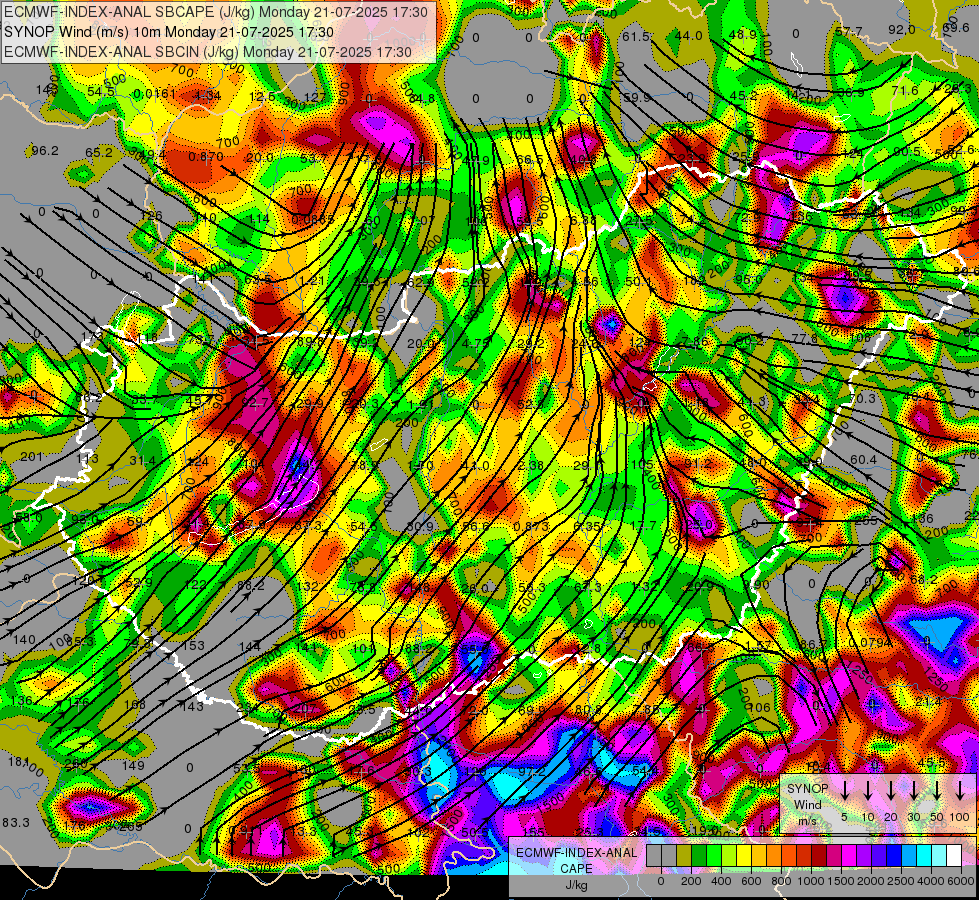The height and width of the screenshot is (900, 979).
Task: Click the map value 30.9
Action: pos(420,527)
